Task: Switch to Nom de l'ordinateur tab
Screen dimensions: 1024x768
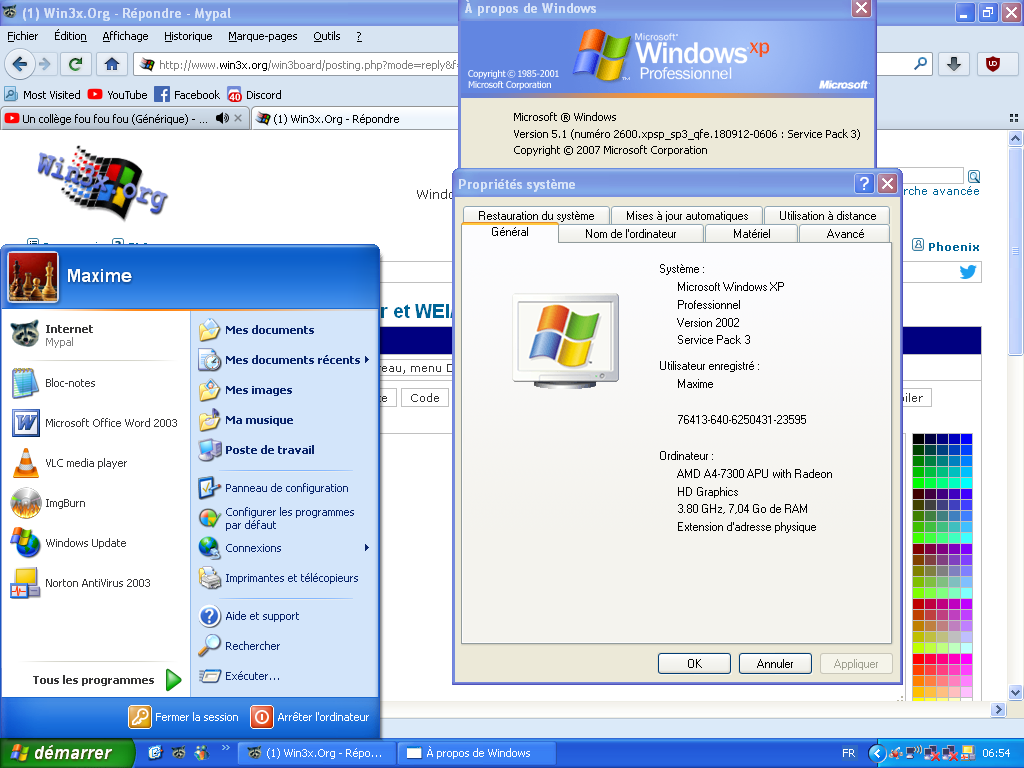Action: pyautogui.click(x=631, y=234)
